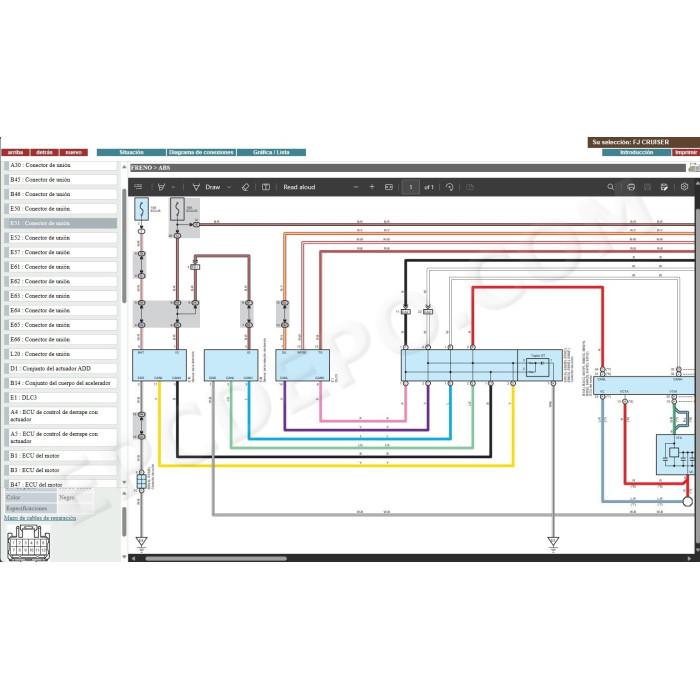Screen dimensions: 700x700
Task: Open the Introducción tab
Action: click(637, 152)
